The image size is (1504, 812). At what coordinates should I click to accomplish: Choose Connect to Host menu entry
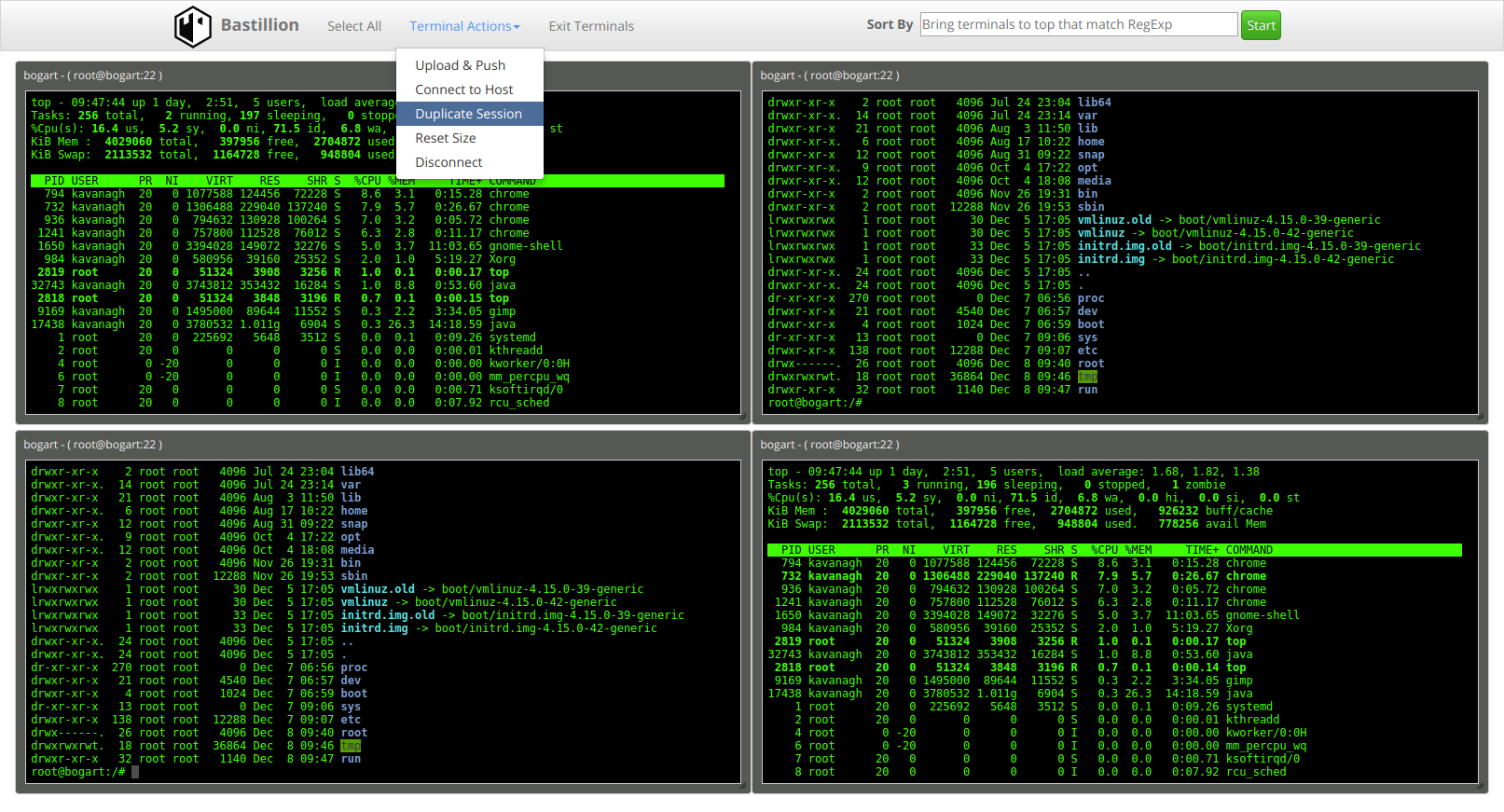[470, 89]
